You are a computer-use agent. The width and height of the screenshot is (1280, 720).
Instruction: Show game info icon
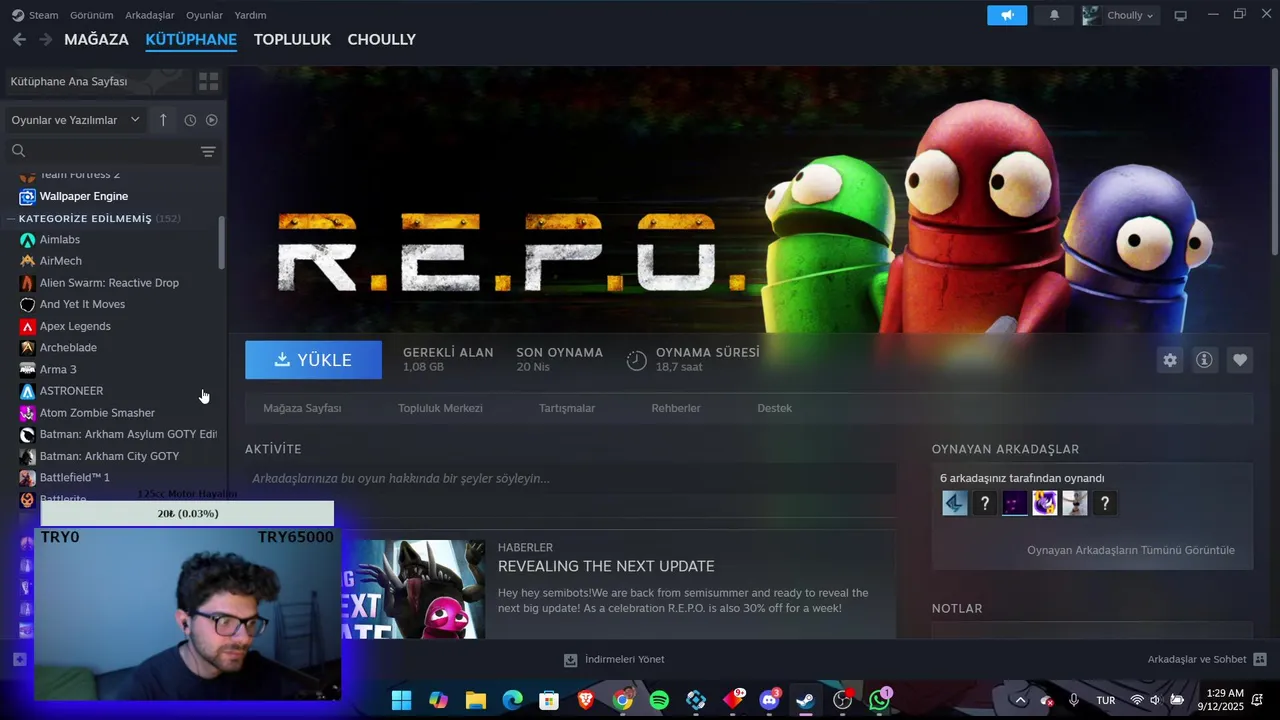[1205, 360]
